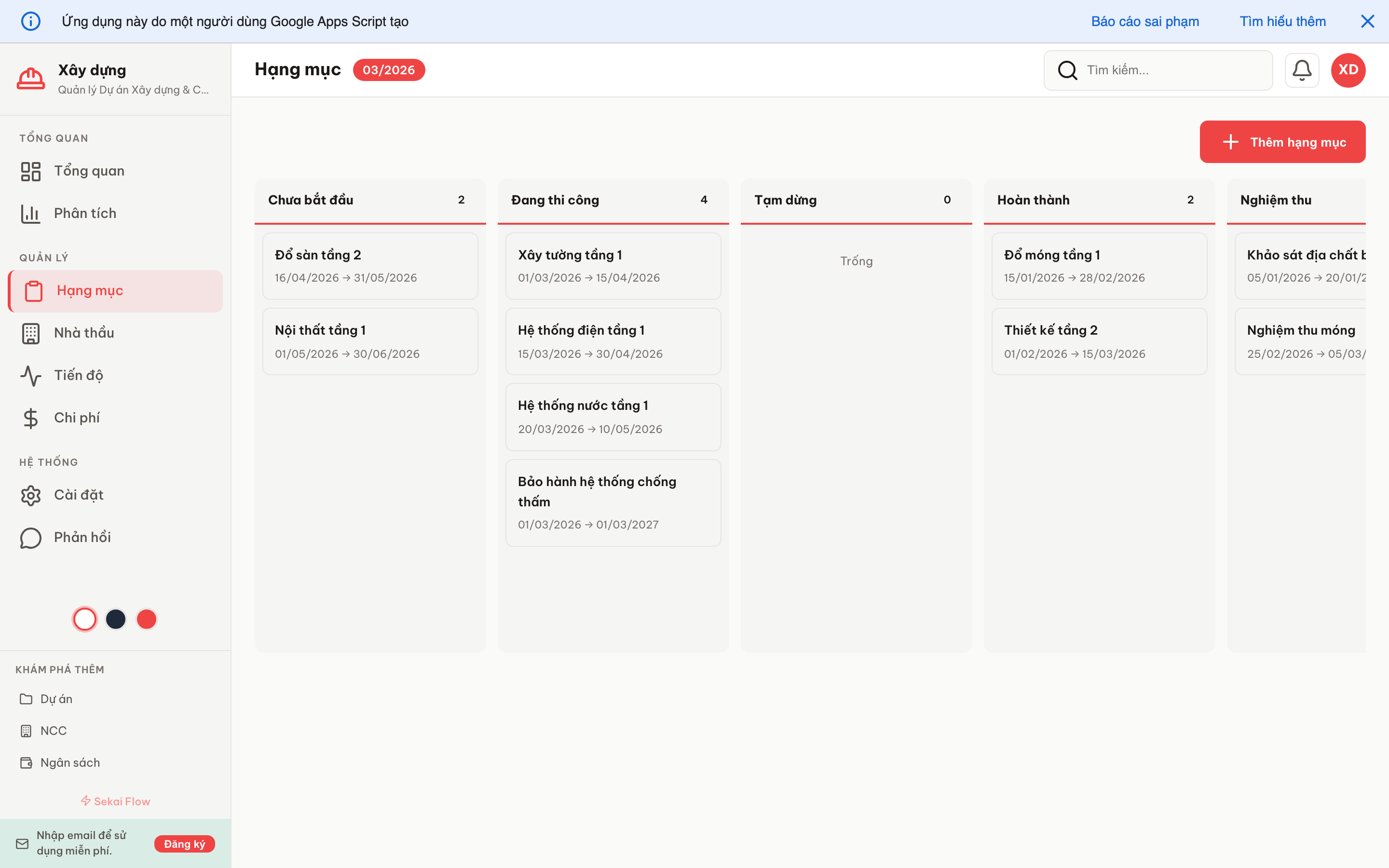Click the Hạng mục clipboard icon
1389x868 pixels.
tap(34, 290)
